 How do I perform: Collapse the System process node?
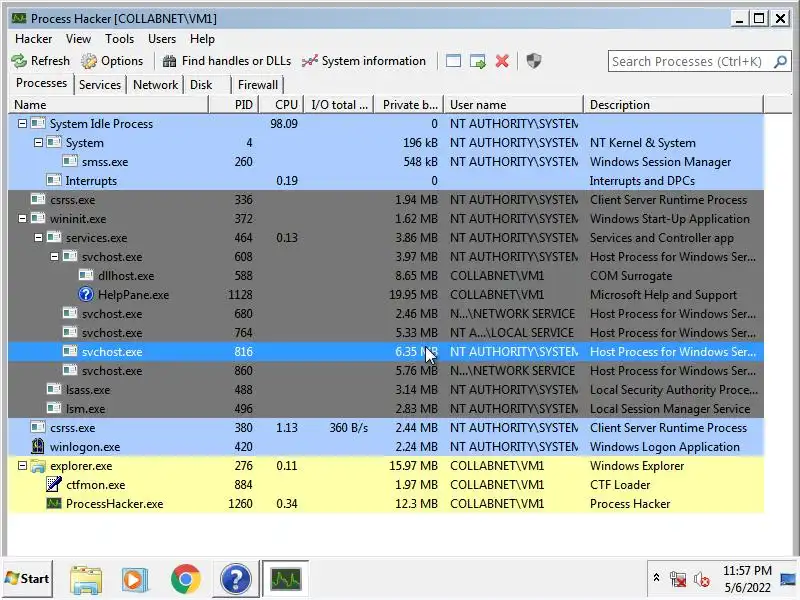tap(38, 143)
